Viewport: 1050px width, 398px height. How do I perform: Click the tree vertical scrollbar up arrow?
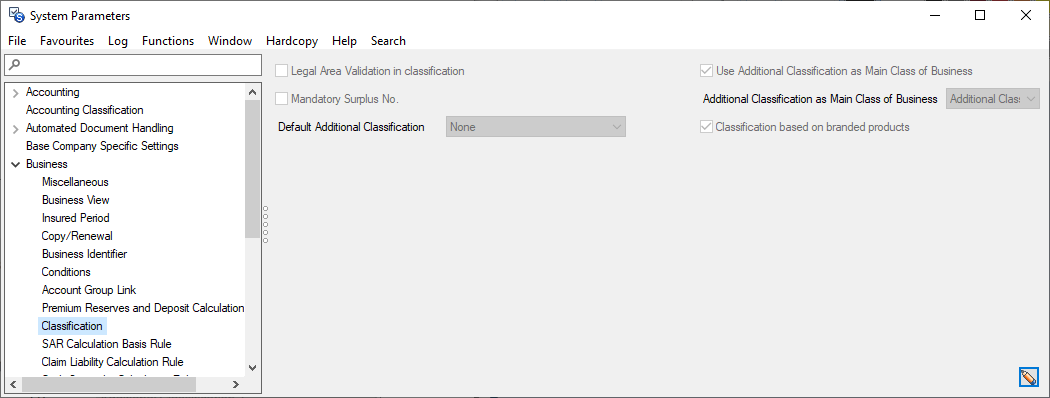(252, 92)
